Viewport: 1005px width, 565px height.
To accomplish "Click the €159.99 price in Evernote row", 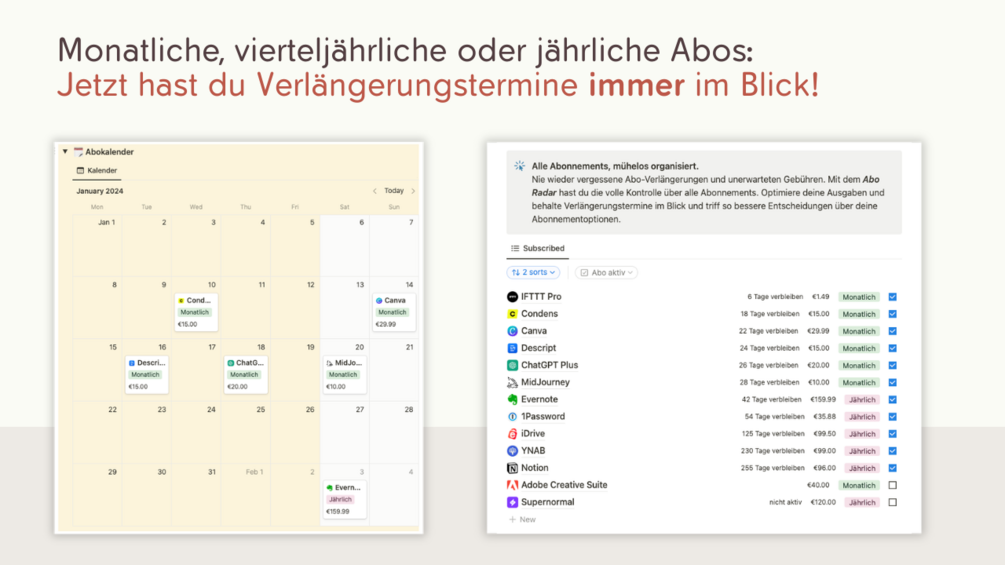I will pos(823,399).
